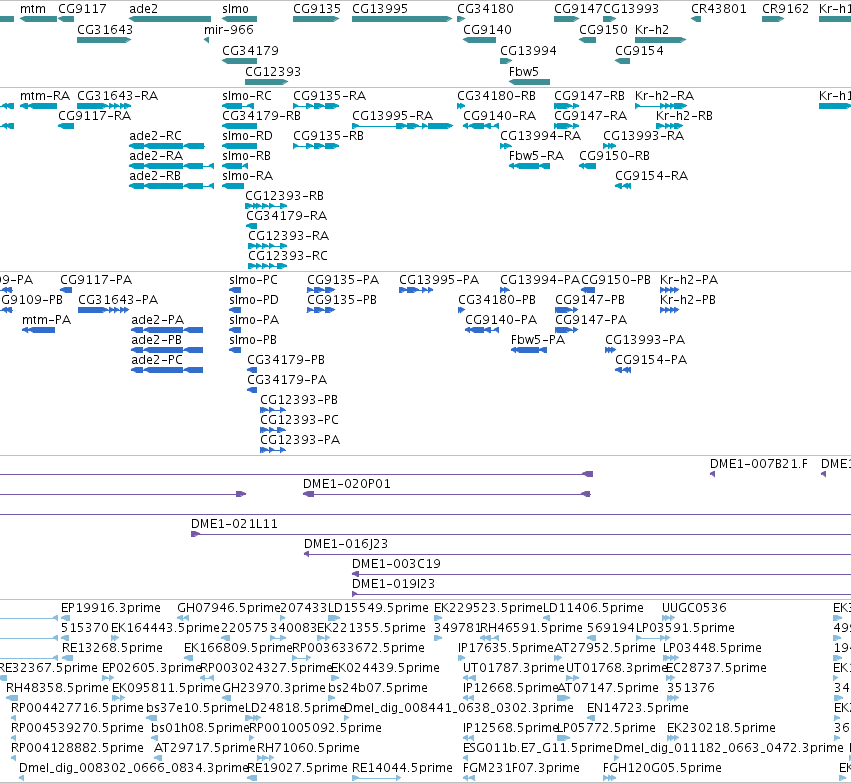Select transcript ade2-RA
851x783 pixels.
tap(172, 166)
